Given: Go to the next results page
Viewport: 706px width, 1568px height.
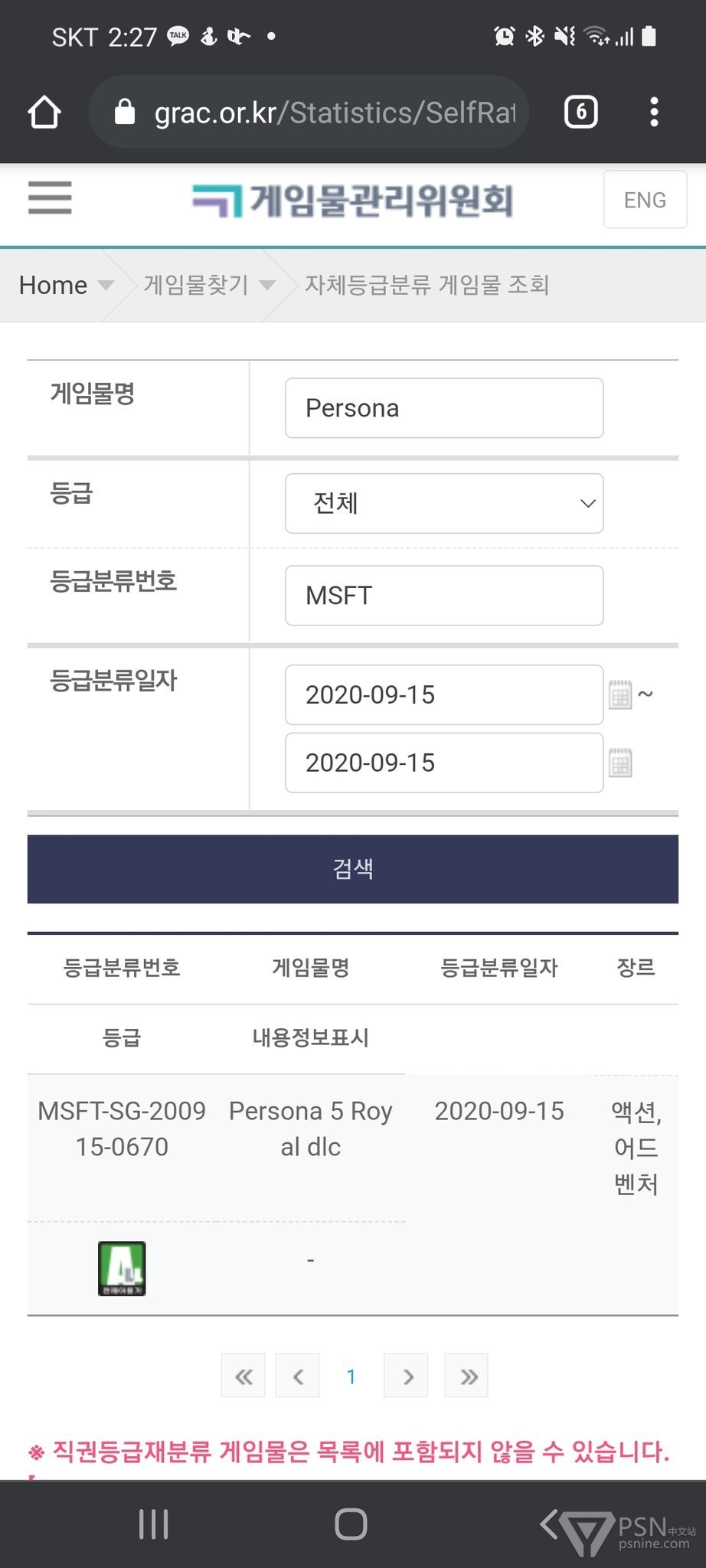Looking at the screenshot, I should coord(407,1377).
